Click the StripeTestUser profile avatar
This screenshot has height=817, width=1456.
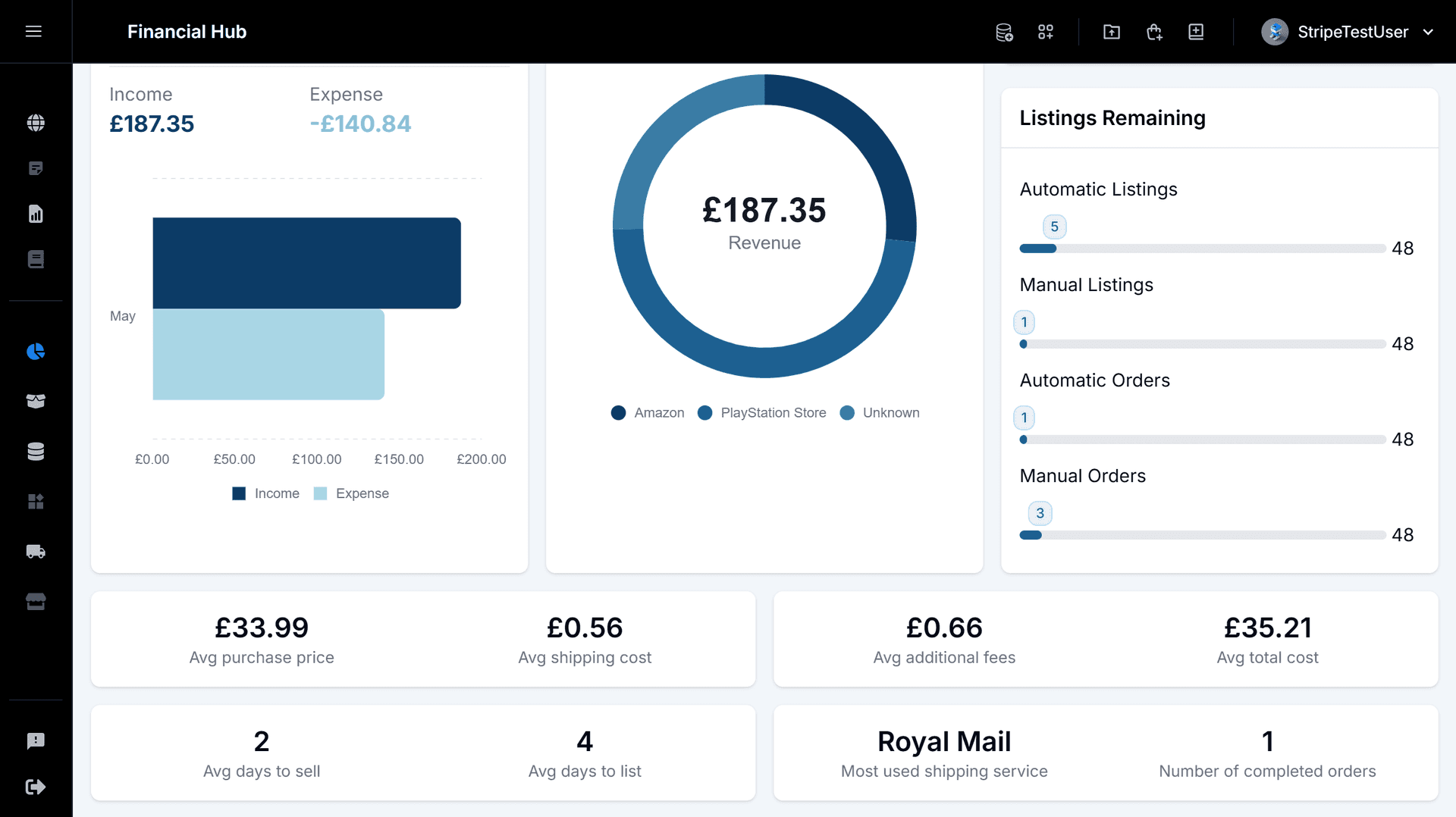[1275, 32]
